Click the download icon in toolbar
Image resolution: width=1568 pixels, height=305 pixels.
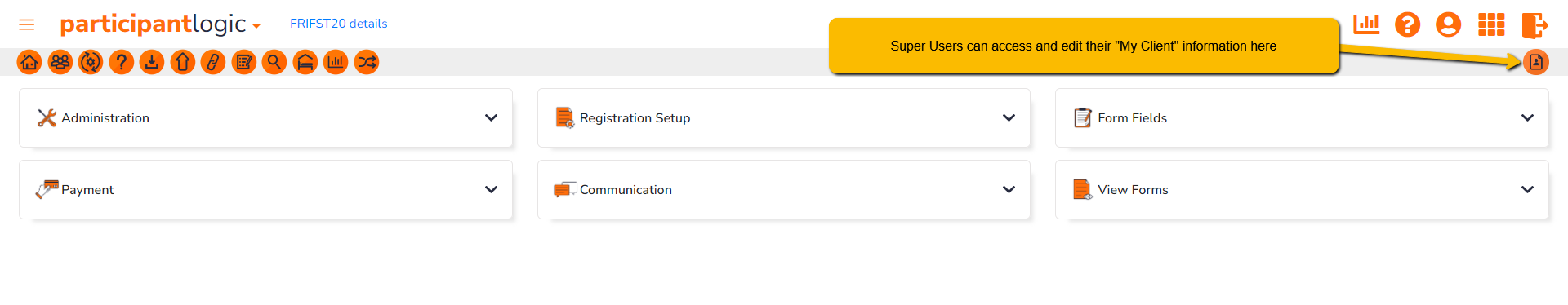coord(152,62)
